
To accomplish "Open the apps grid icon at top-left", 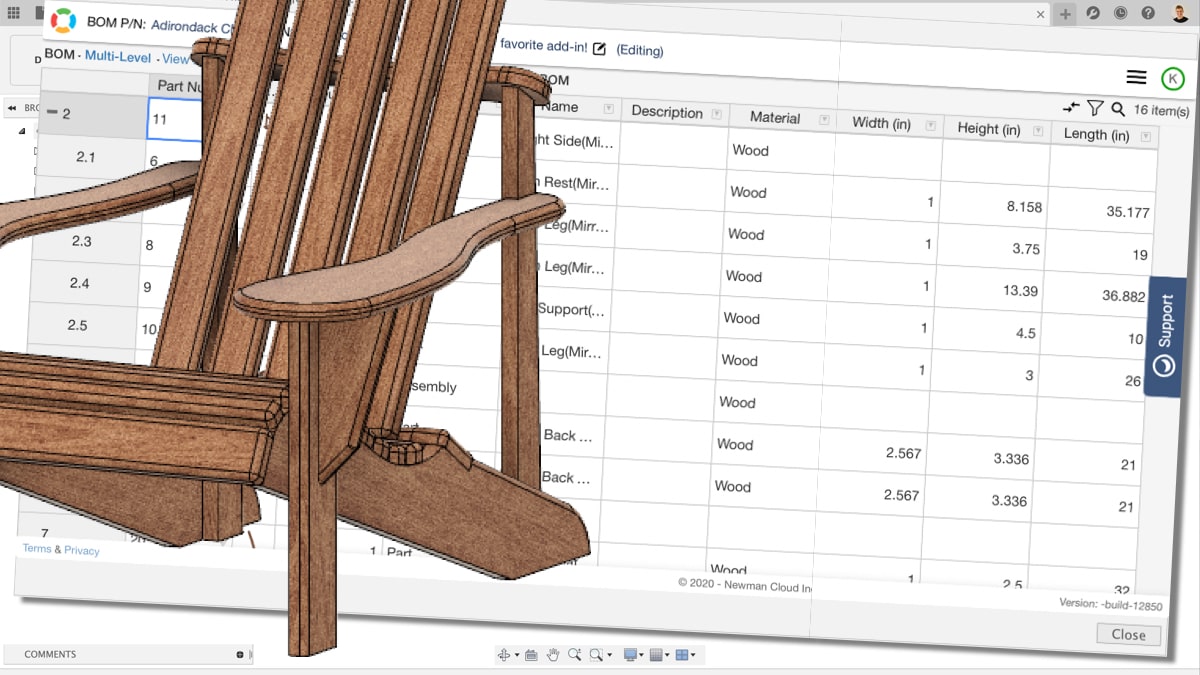I will (x=13, y=13).
